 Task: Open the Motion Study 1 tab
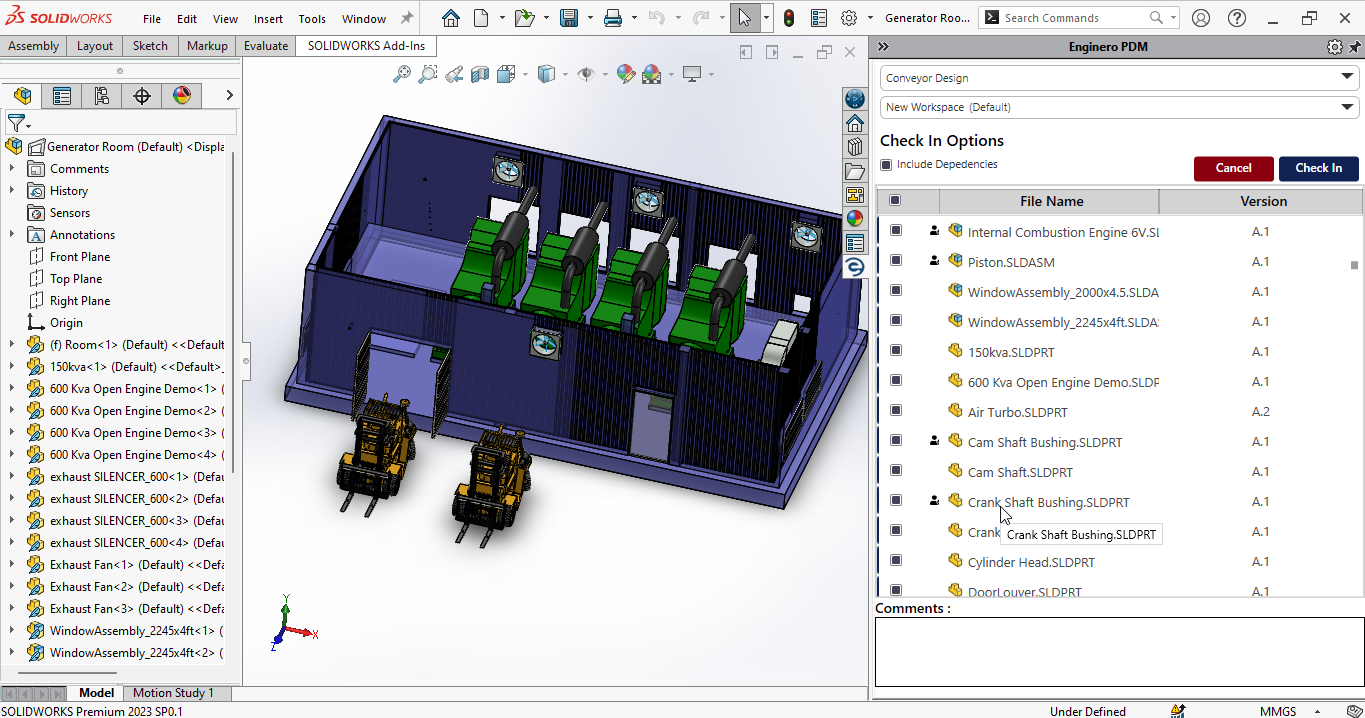click(x=174, y=692)
